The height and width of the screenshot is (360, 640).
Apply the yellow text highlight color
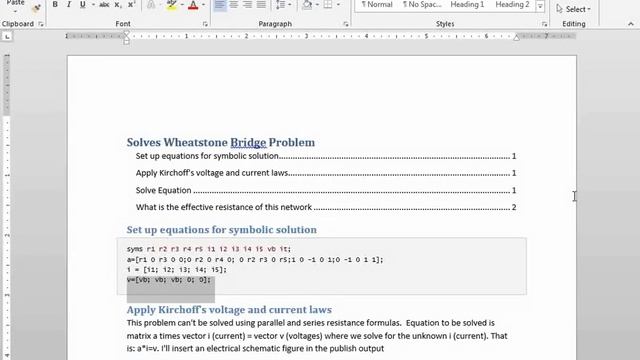(x=172, y=4)
